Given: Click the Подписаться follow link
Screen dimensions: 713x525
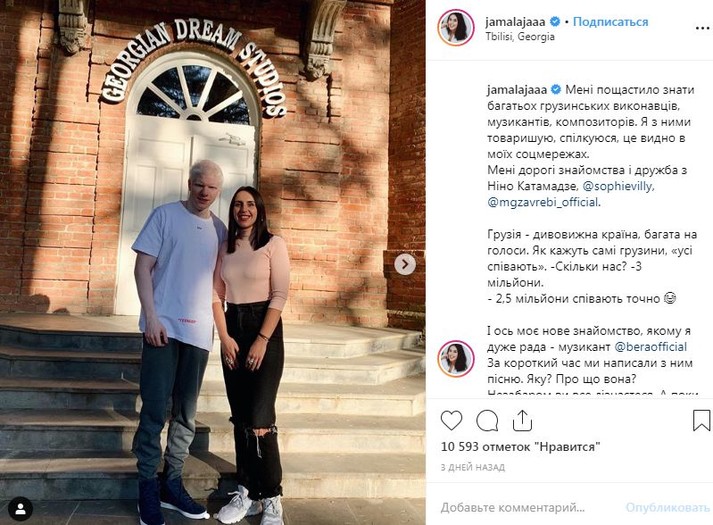Looking at the screenshot, I should click(x=610, y=21).
